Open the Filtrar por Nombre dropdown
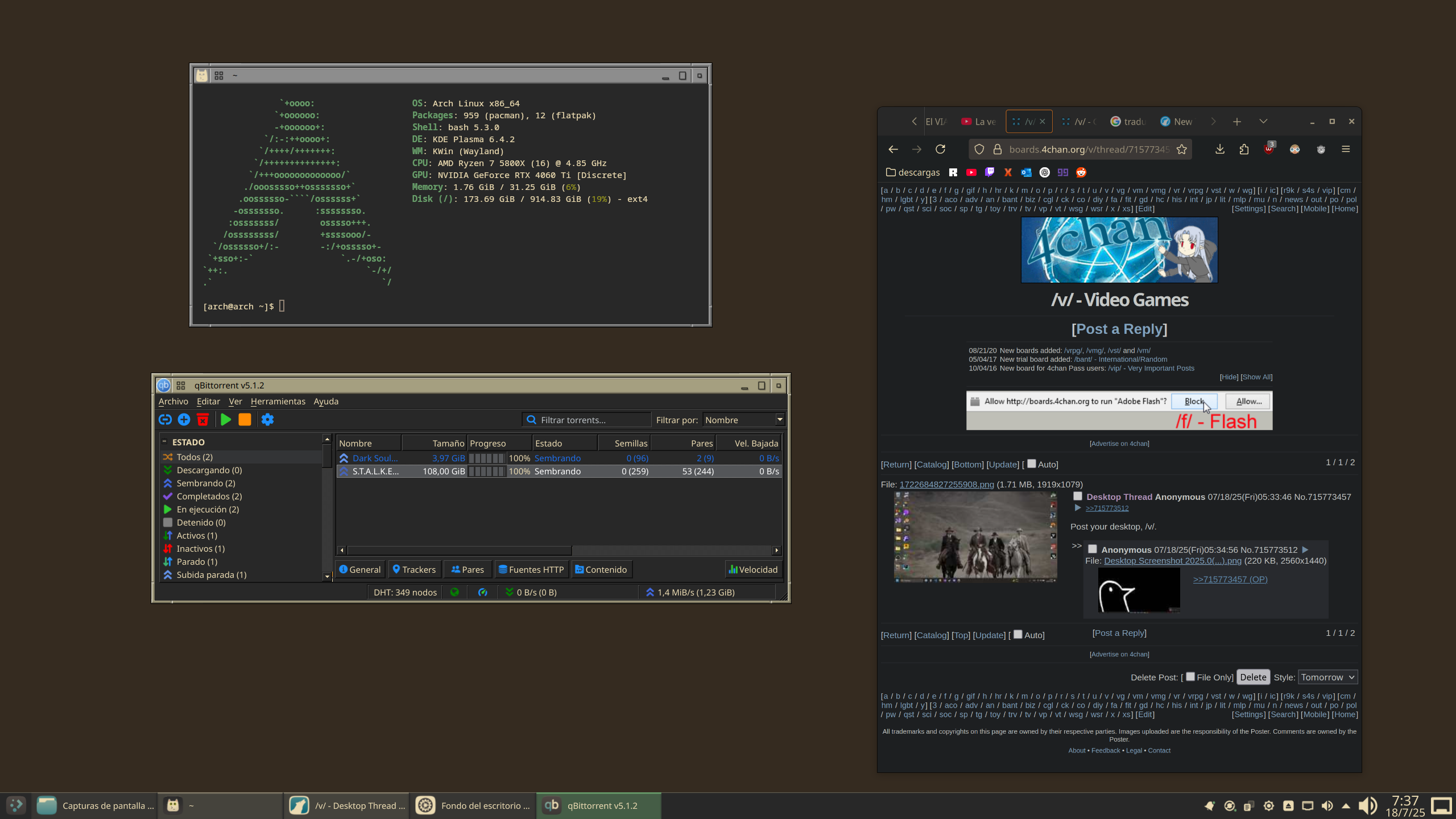 click(744, 420)
